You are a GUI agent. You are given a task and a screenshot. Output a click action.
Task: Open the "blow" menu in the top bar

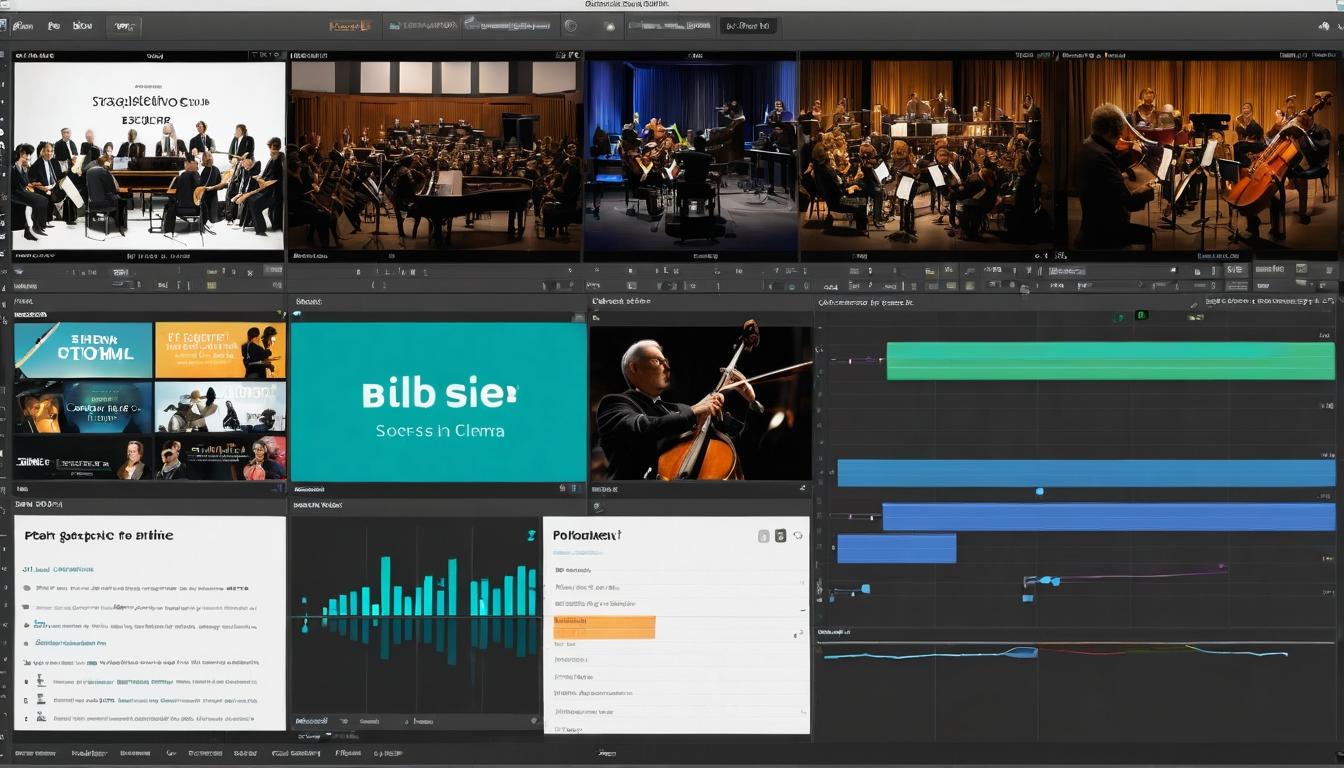pos(82,26)
